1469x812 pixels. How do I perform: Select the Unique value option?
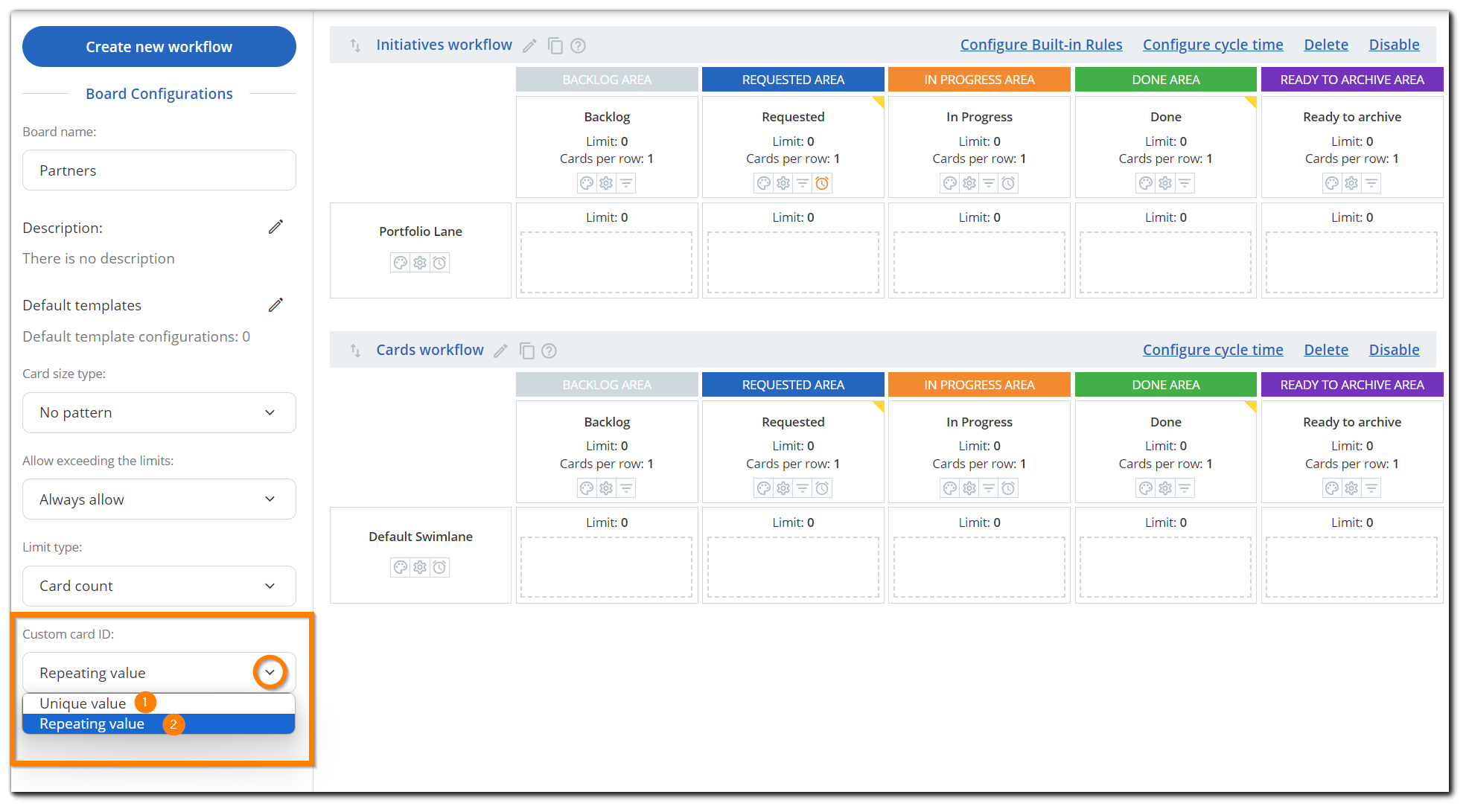tap(159, 703)
